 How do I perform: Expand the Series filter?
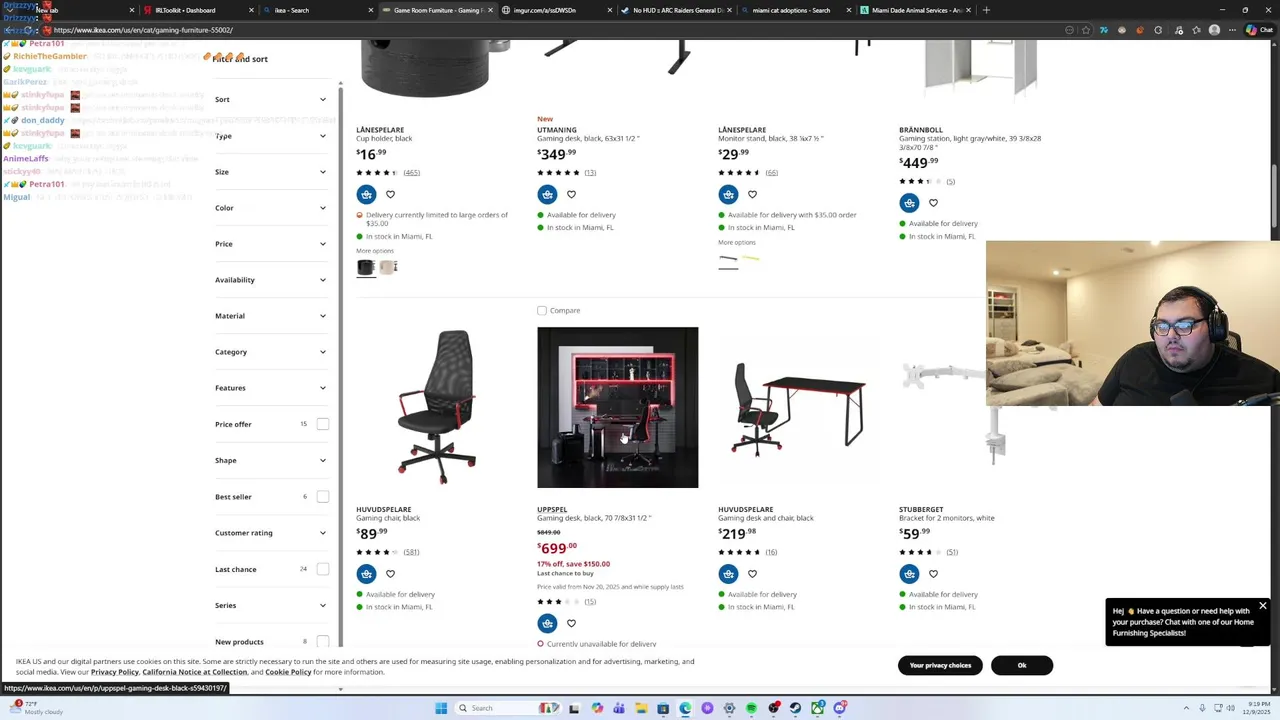coord(271,605)
